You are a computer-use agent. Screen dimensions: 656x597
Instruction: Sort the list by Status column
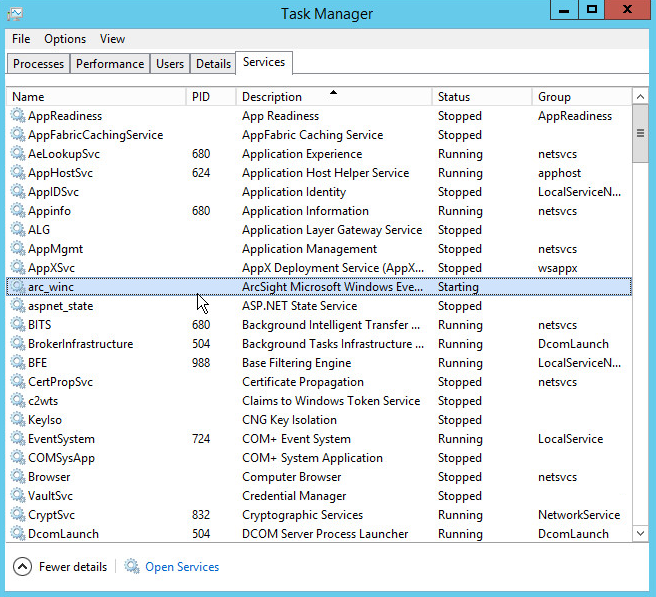[453, 97]
